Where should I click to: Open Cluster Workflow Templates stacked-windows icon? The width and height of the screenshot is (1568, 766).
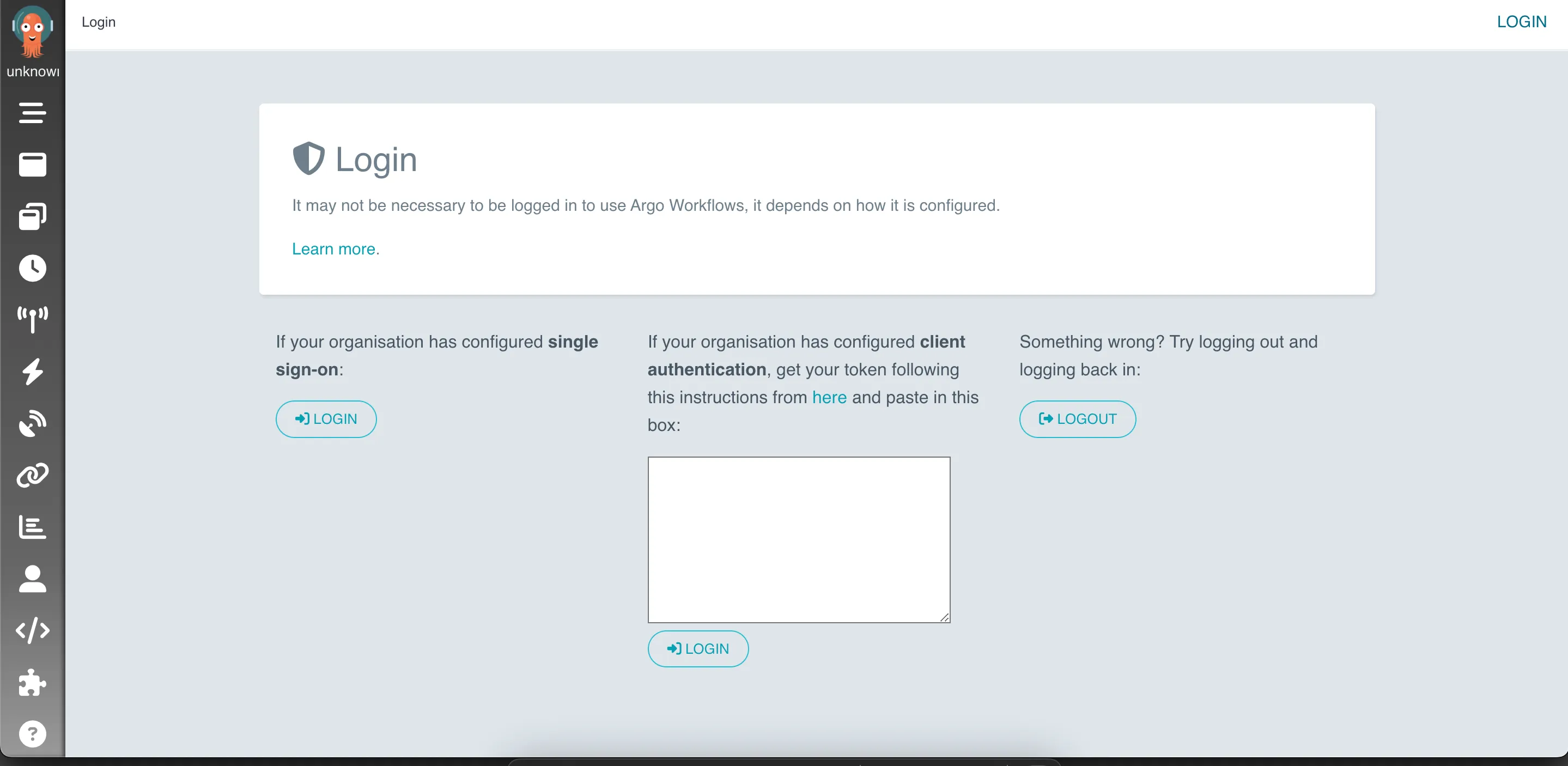32,216
